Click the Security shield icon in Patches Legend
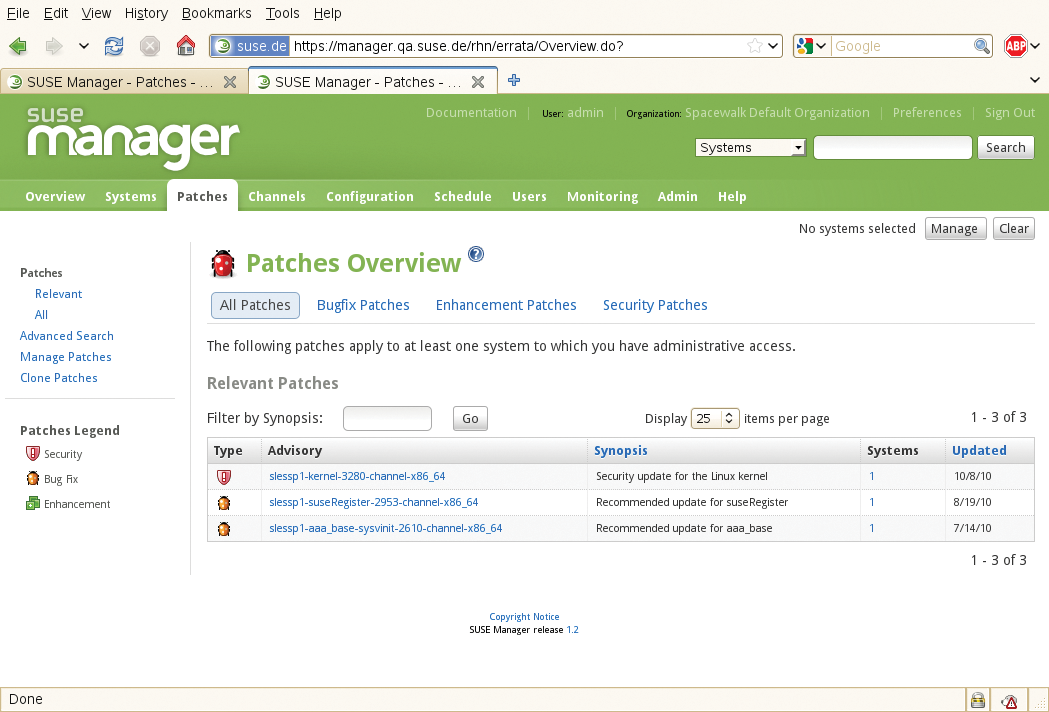Screen dimensions: 1049x712 pos(31,454)
